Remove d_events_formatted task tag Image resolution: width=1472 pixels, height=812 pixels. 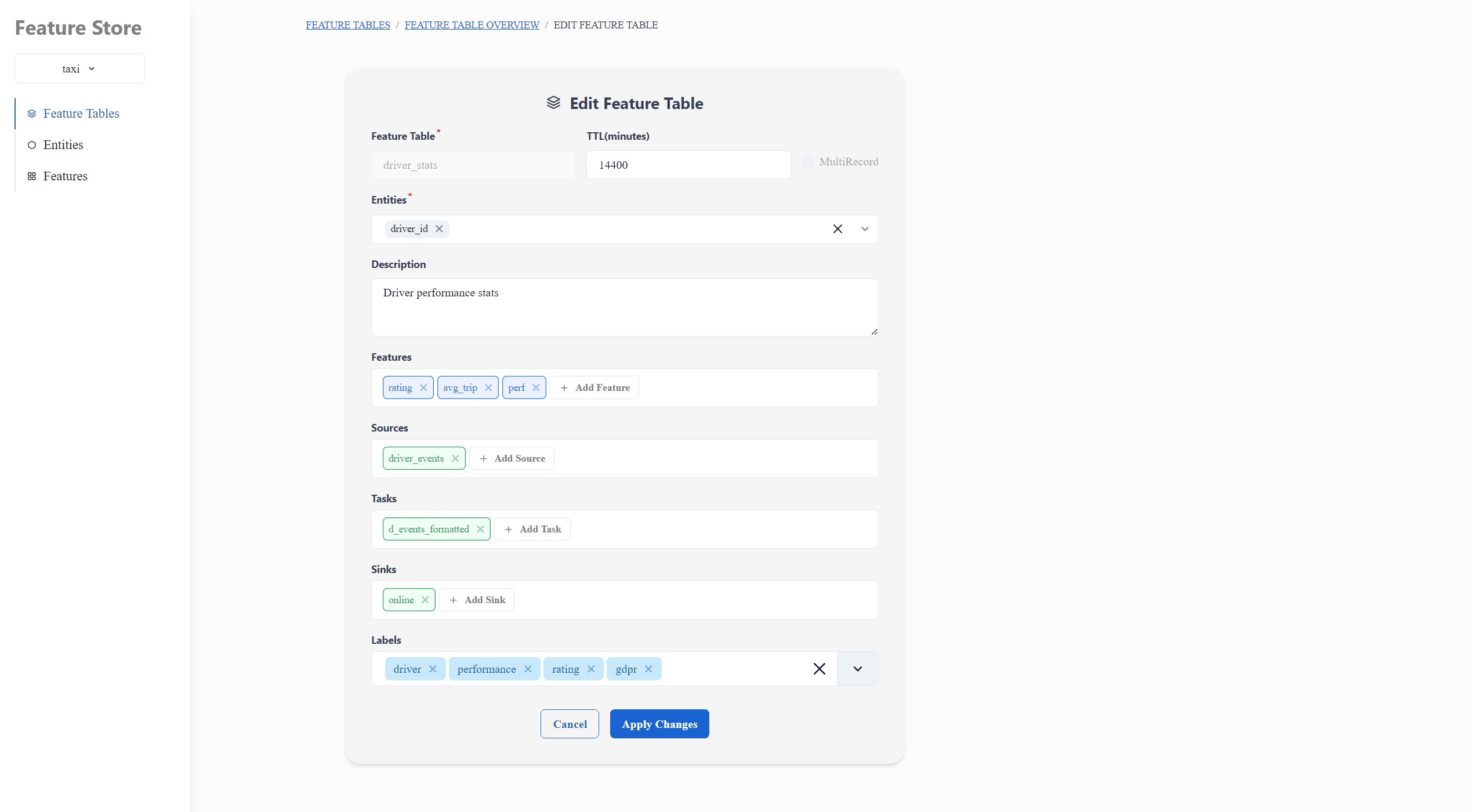tap(480, 530)
